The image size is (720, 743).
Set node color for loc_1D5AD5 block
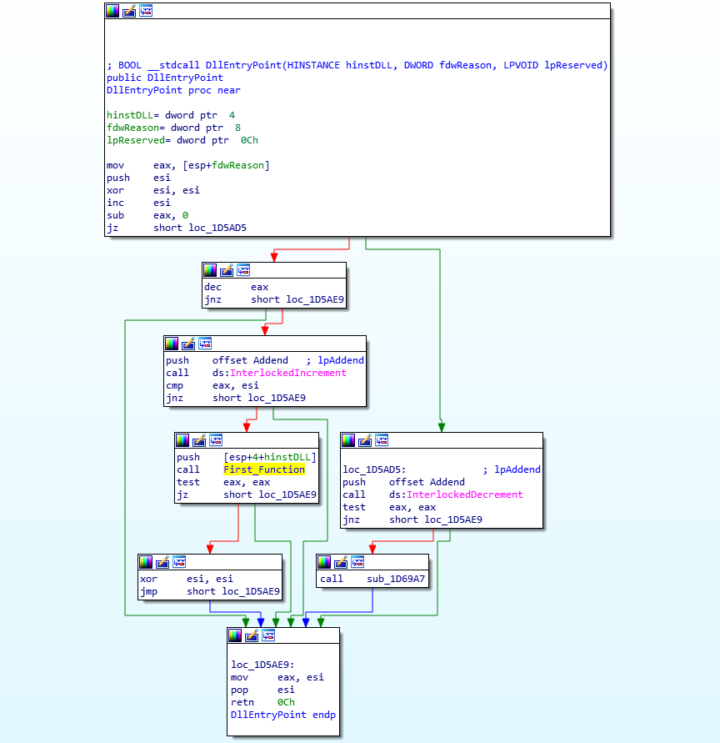(x=348, y=440)
